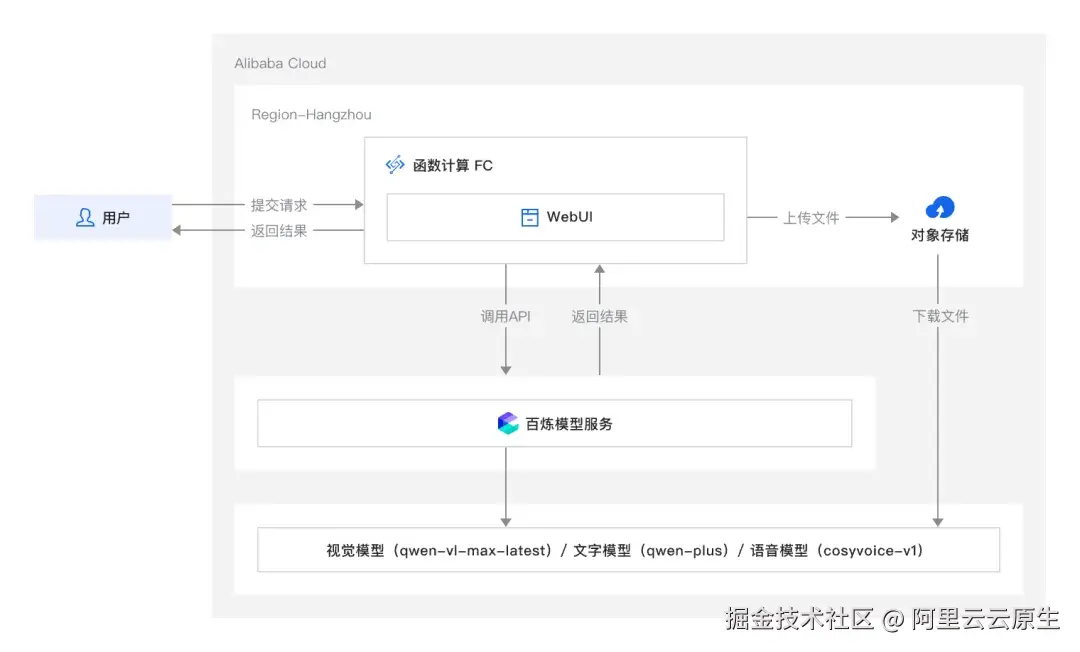Click the 函数计算 FC title
The width and height of the screenshot is (1080, 652).
coord(453,165)
